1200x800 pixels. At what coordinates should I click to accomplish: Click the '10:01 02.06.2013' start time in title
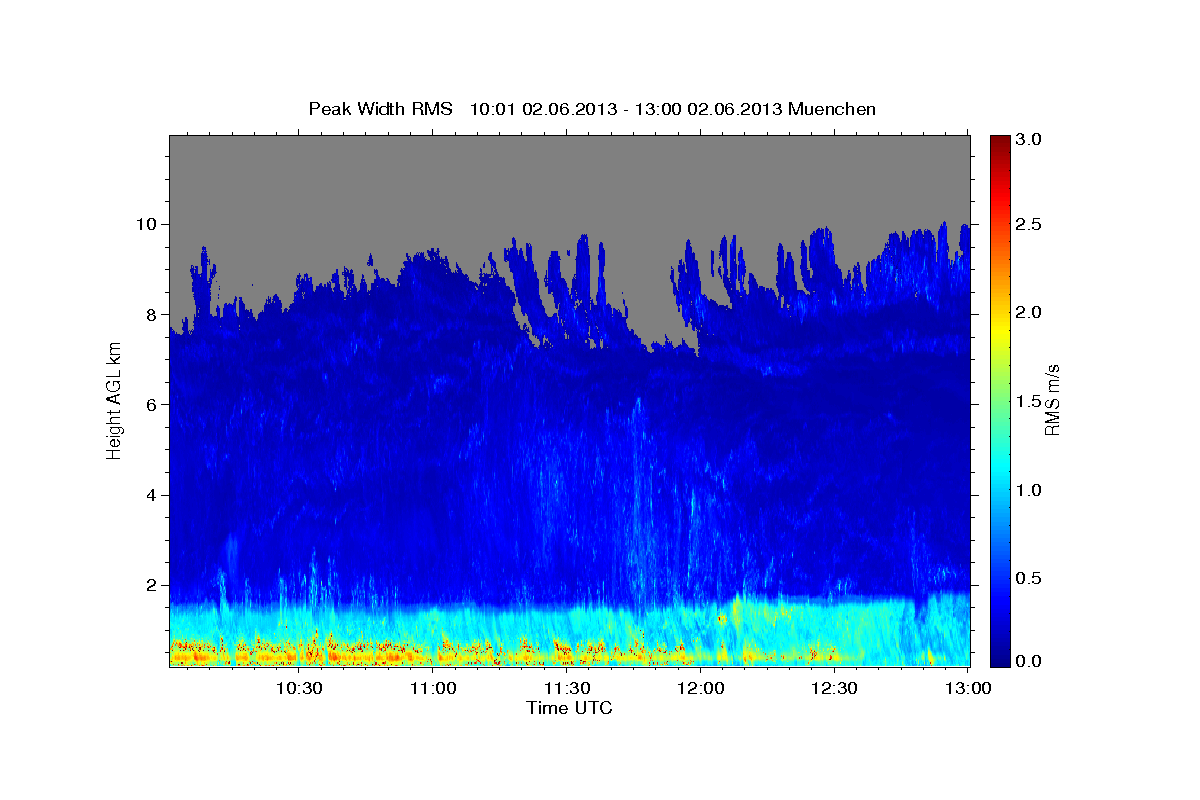541,108
